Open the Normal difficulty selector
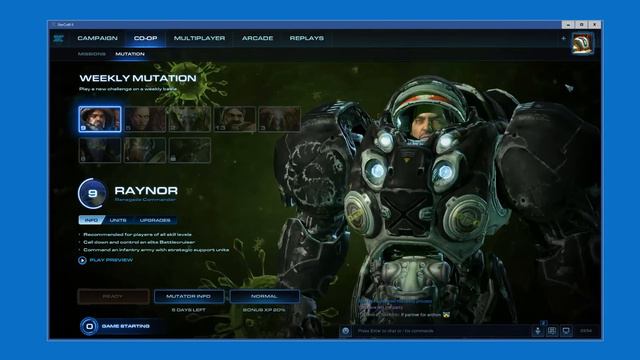Viewport: 640px width, 360px height. [264, 296]
